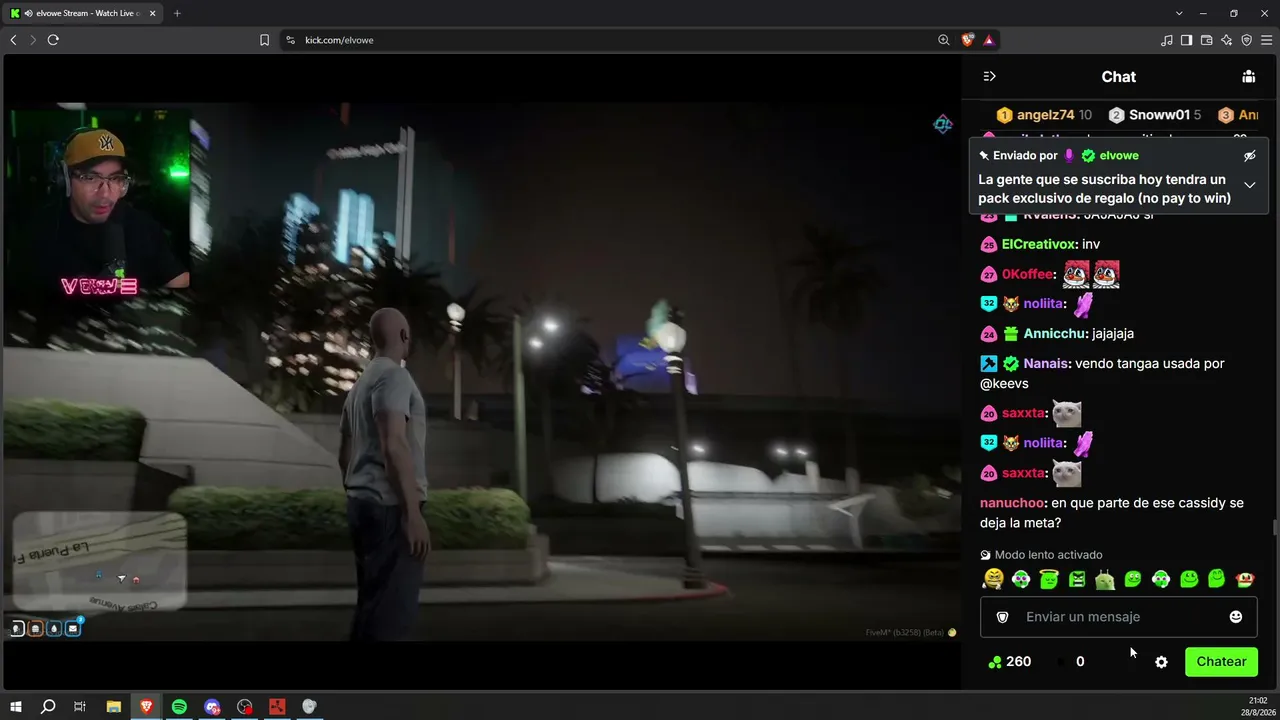The image size is (1280, 720).
Task: Open Spotify from the taskbar
Action: point(179,707)
